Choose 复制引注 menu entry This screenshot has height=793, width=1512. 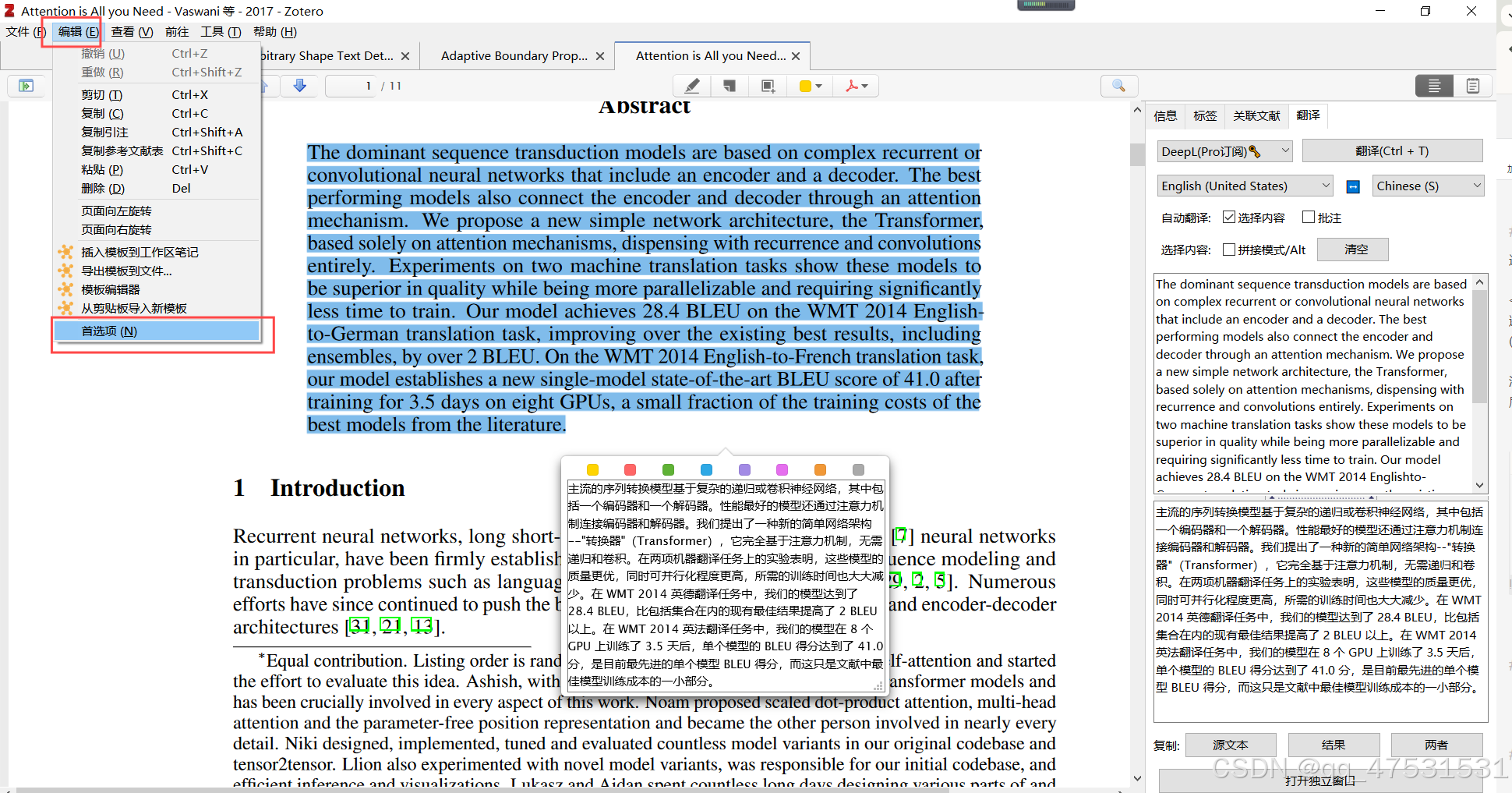click(x=157, y=133)
